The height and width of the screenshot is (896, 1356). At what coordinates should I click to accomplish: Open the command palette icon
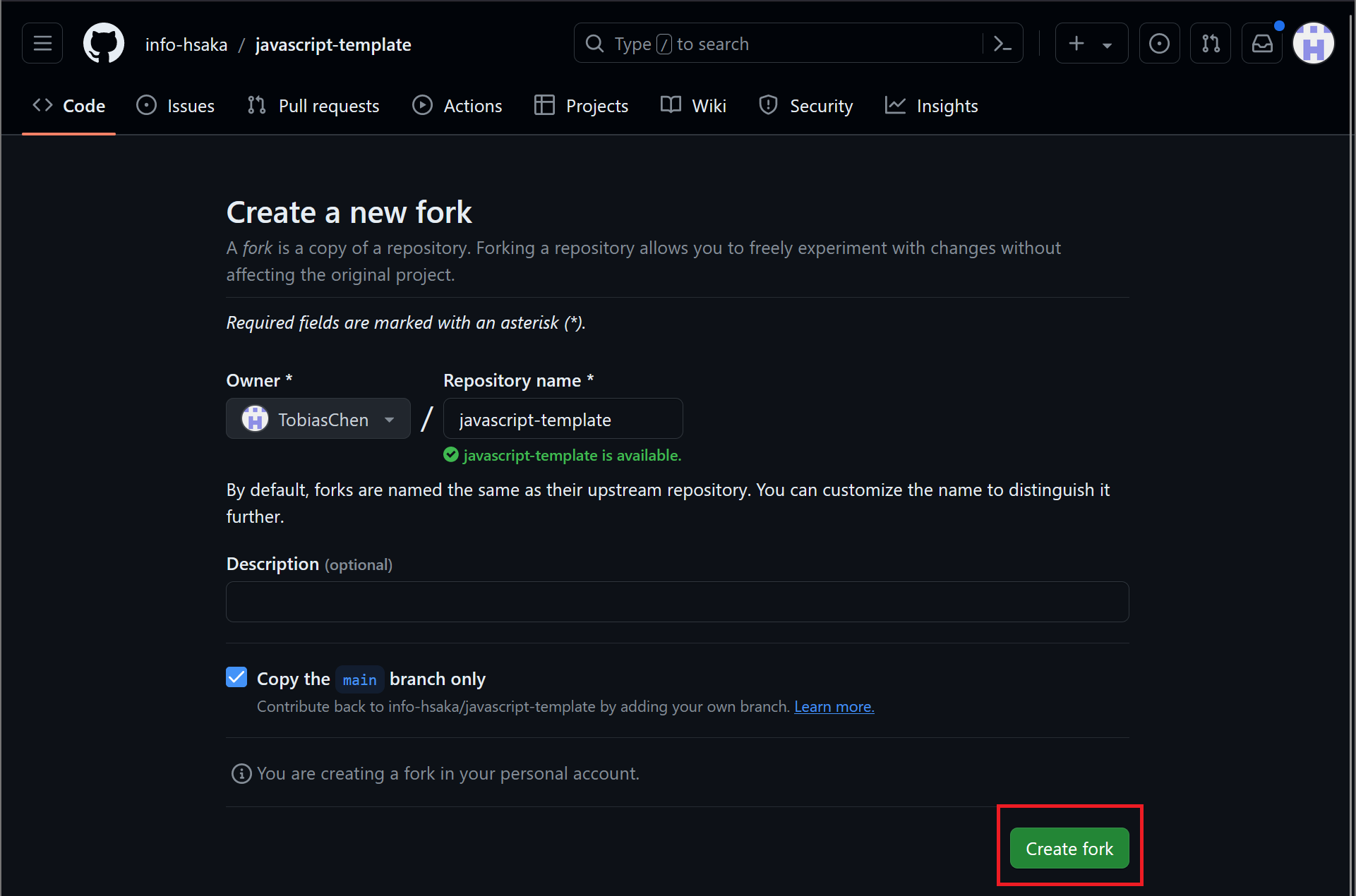point(1002,44)
